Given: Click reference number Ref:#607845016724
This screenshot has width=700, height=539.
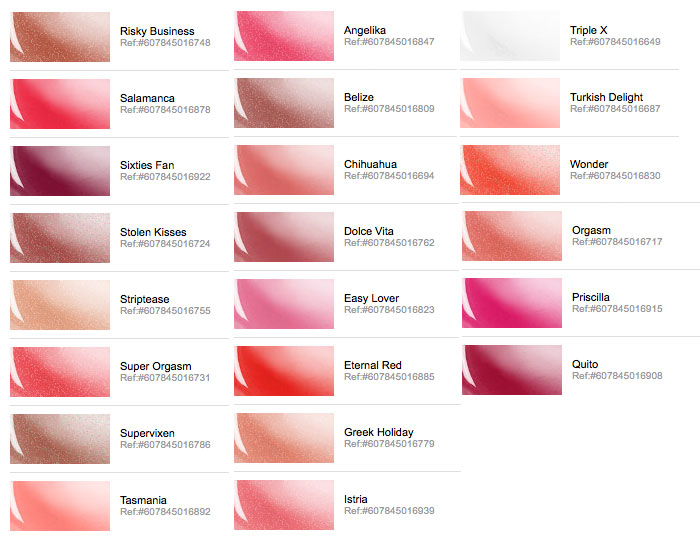Looking at the screenshot, I should point(165,244).
